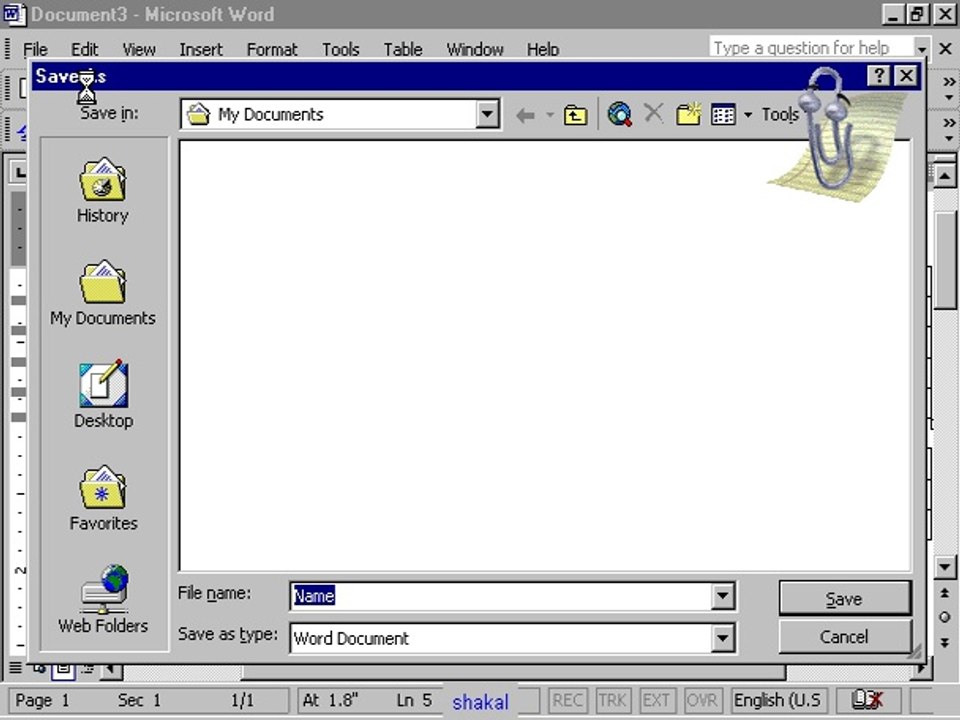Screen dimensions: 960x720
Task: Click the Save button
Action: click(844, 598)
